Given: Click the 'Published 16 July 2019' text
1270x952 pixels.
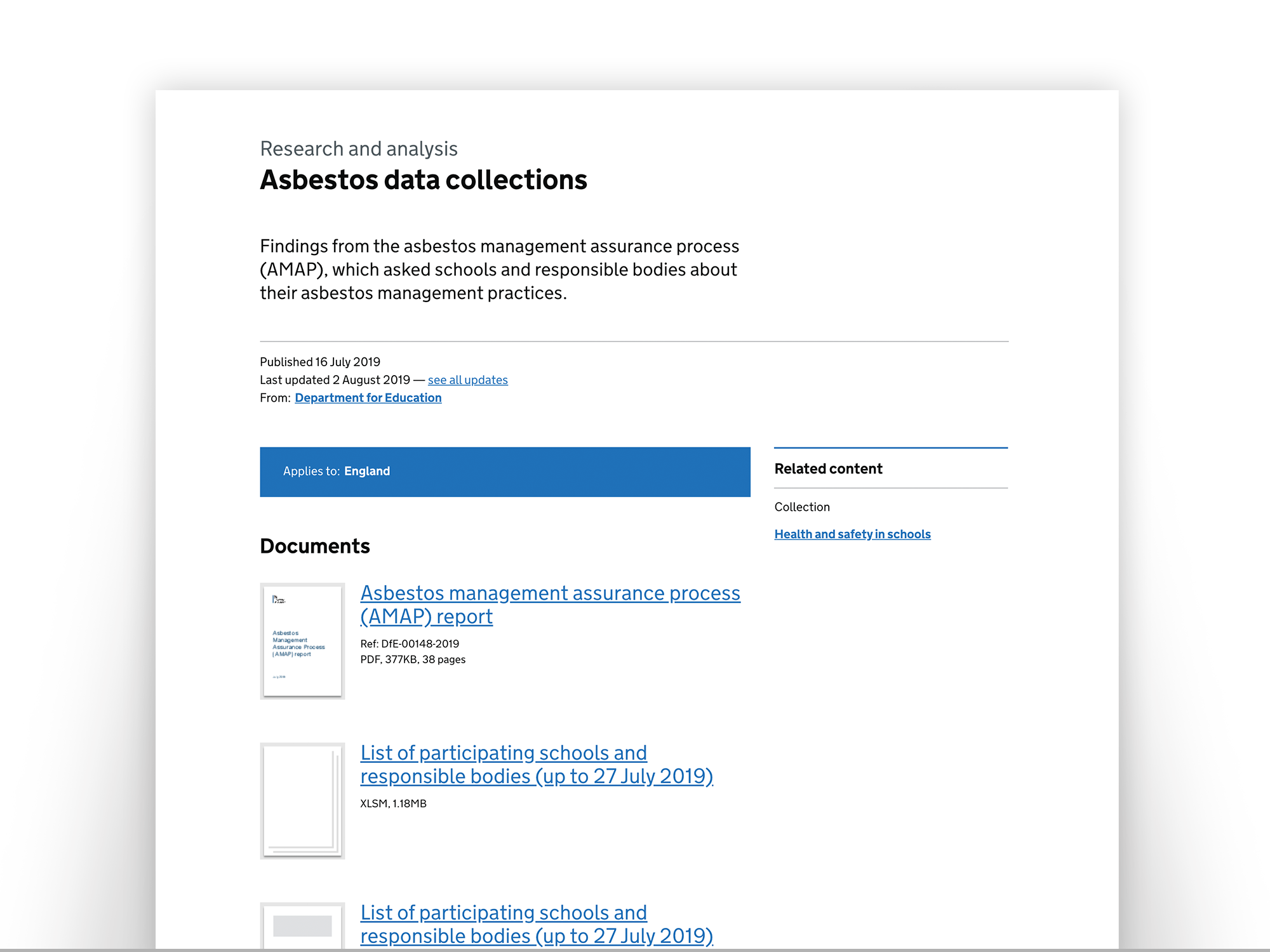Looking at the screenshot, I should coord(320,362).
